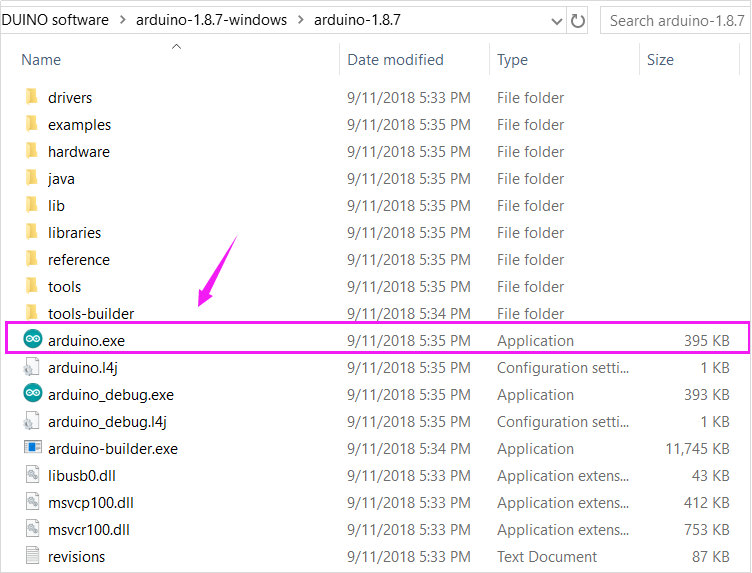Select the tools-builder folder icon

point(32,313)
